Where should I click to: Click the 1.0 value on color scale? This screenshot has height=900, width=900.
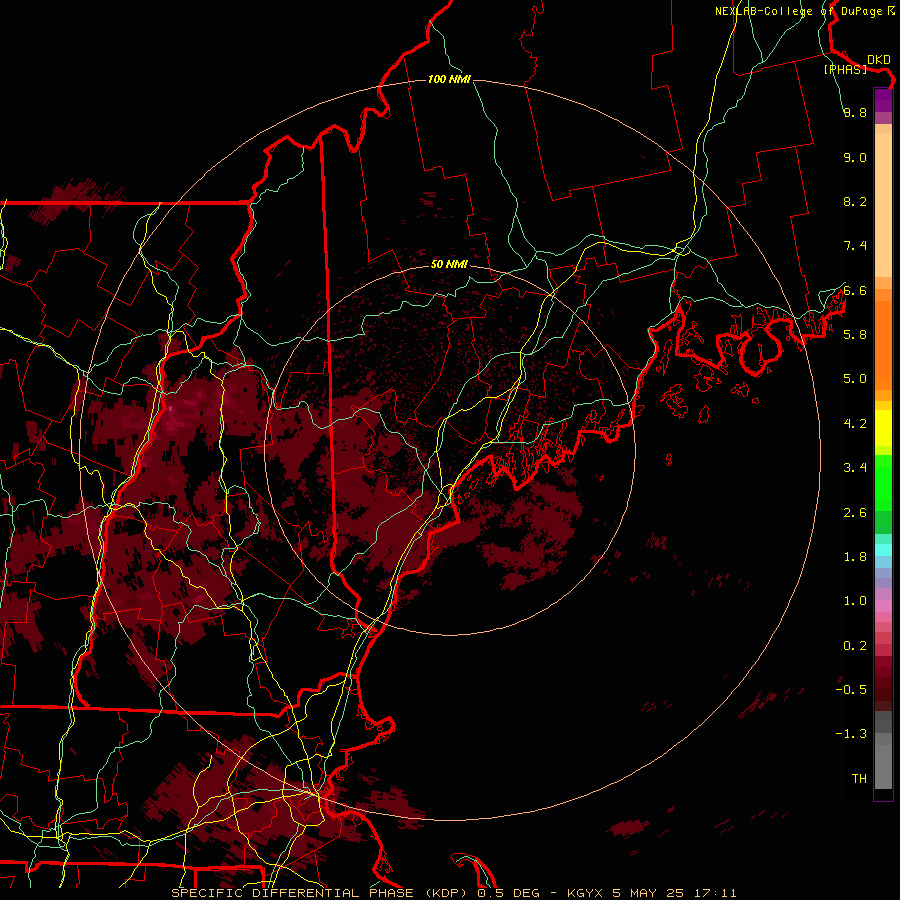[855, 601]
